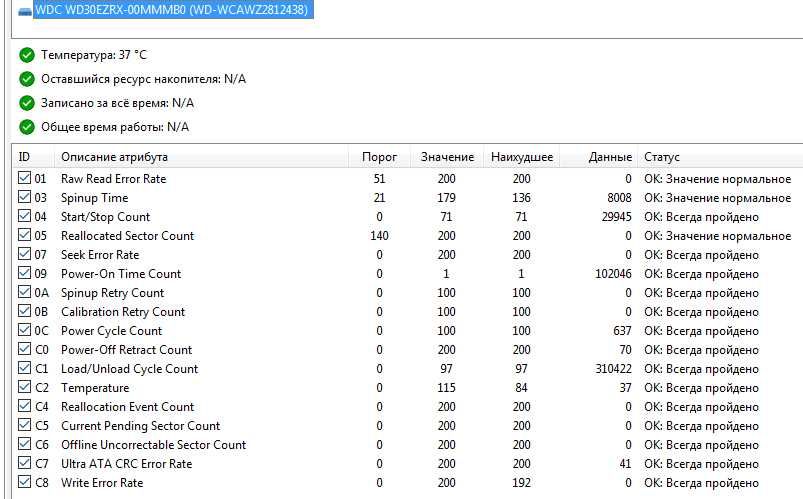Sort by the Статус column header

click(x=720, y=157)
